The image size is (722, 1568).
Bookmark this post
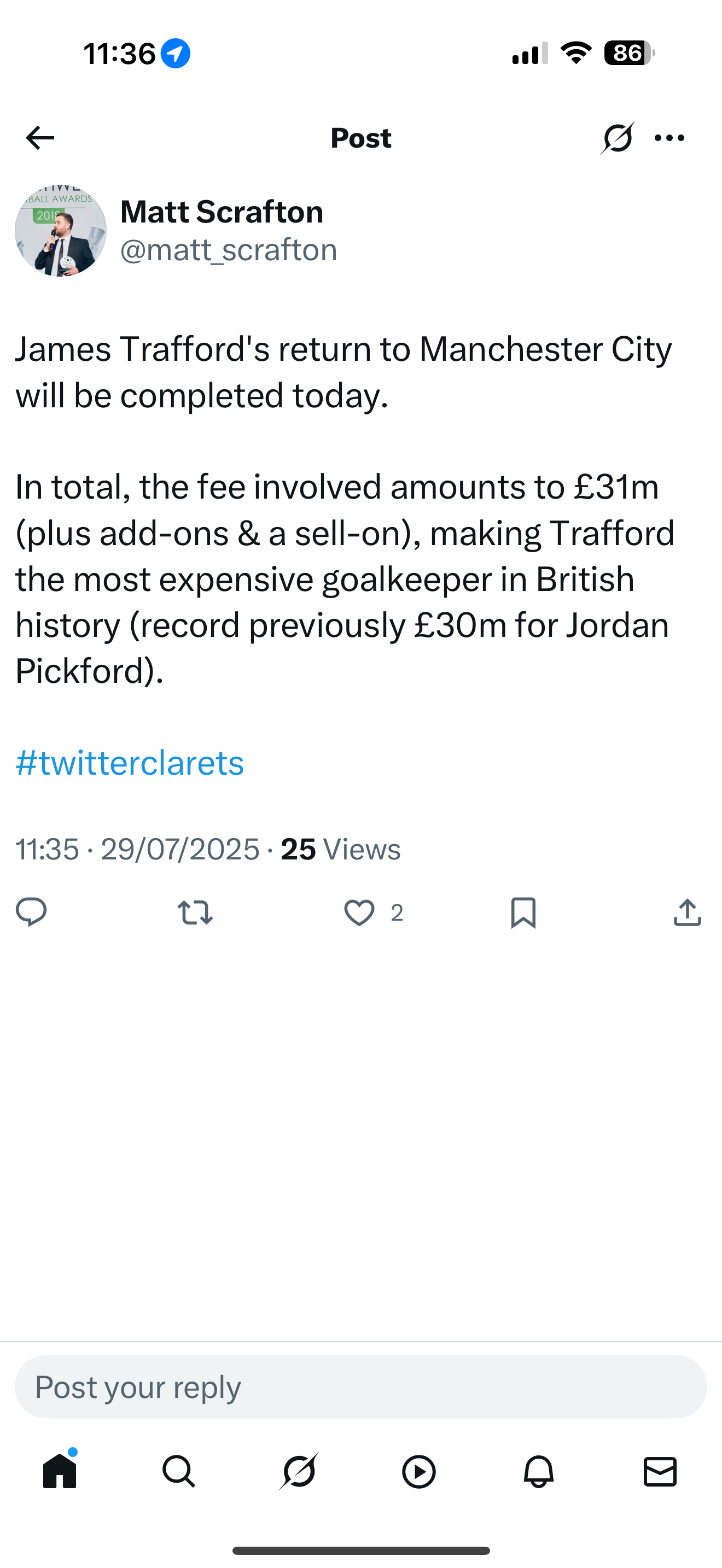coord(523,912)
